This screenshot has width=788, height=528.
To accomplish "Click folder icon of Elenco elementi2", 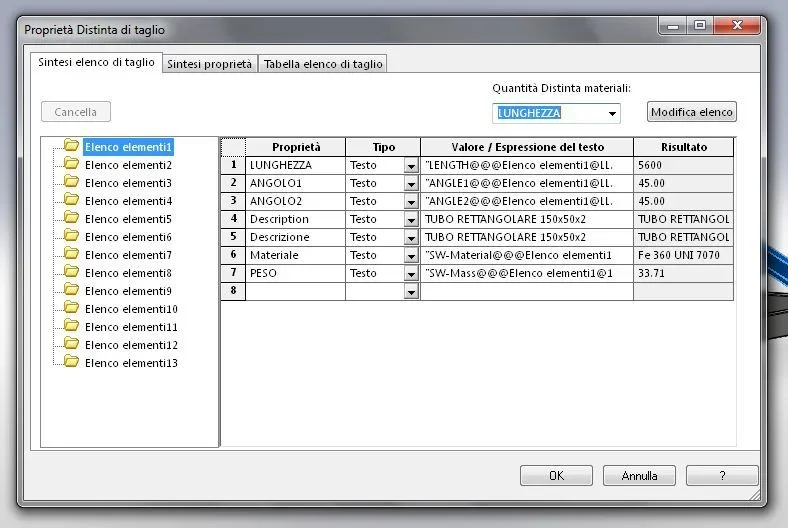I will click(x=71, y=164).
